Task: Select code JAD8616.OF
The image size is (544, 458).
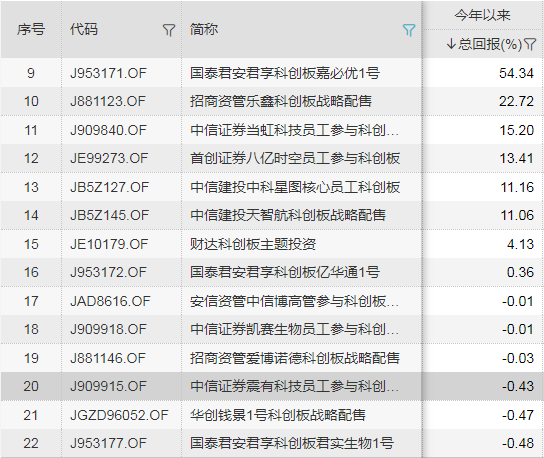Action: click(x=110, y=301)
